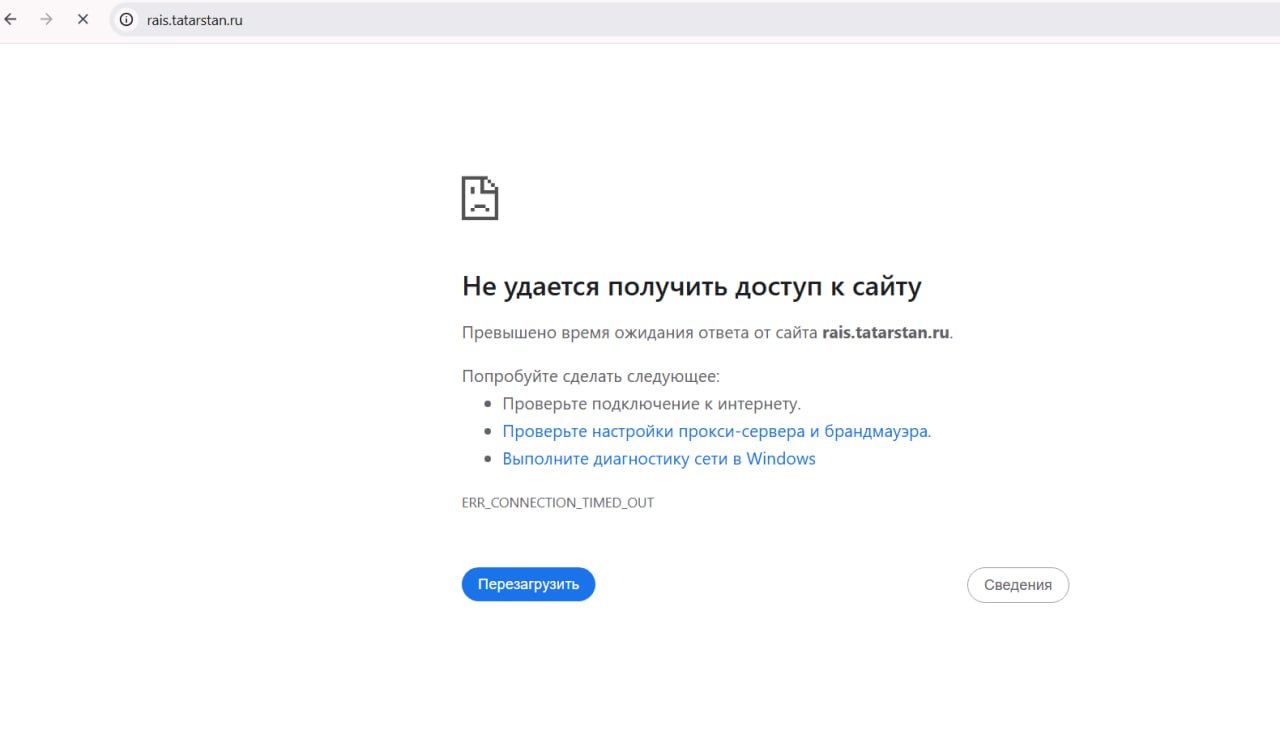Click the ERR_CONNECTION_TIMED_OUT error code
This screenshot has width=1280, height=734.
(x=557, y=503)
